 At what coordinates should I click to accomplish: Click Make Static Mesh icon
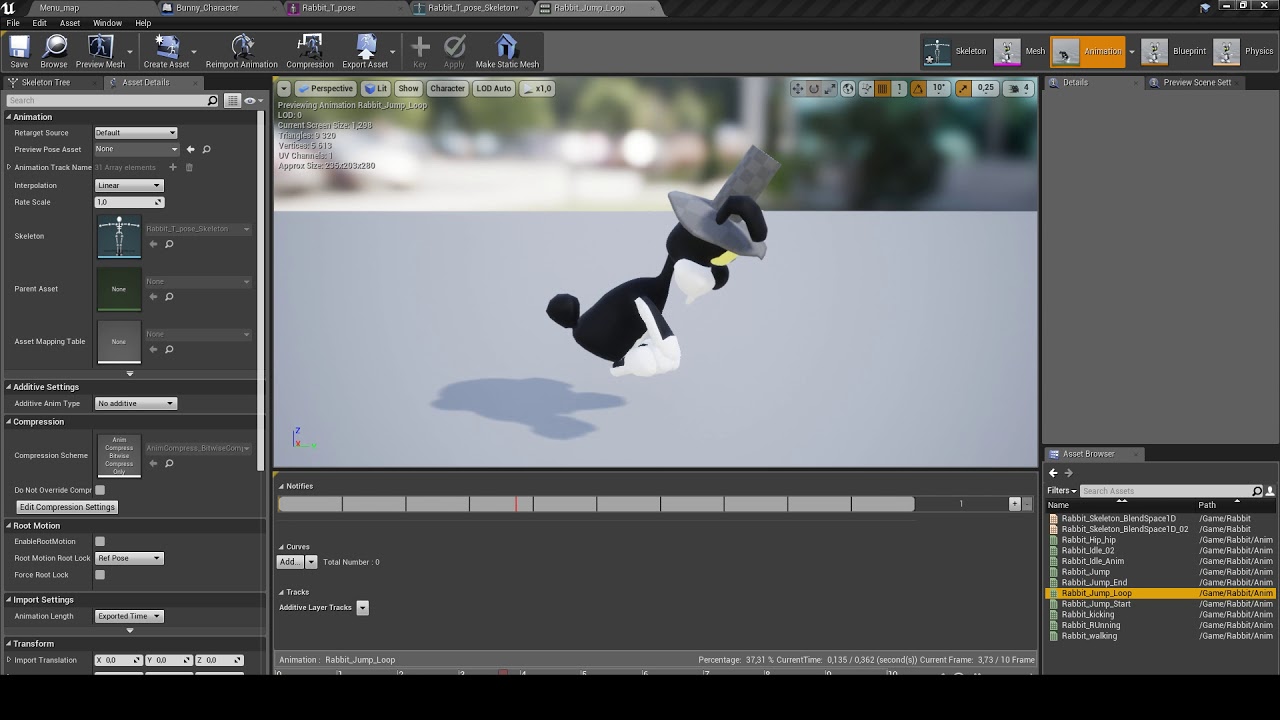pyautogui.click(x=507, y=52)
